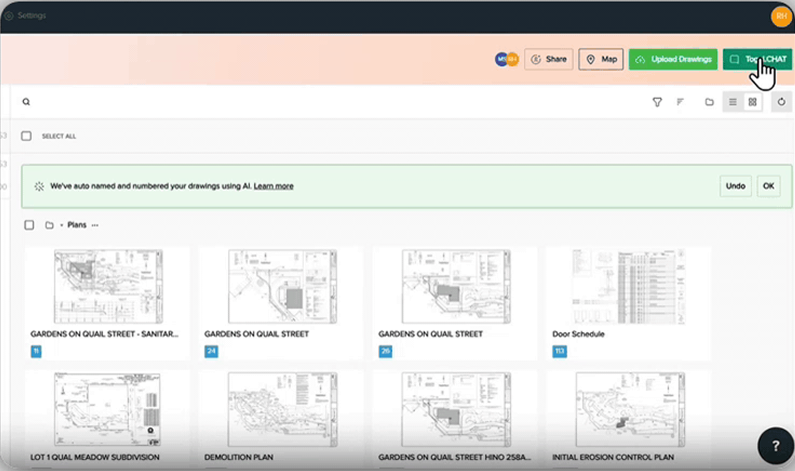Click the Share button
795x471 pixels.
(549, 59)
